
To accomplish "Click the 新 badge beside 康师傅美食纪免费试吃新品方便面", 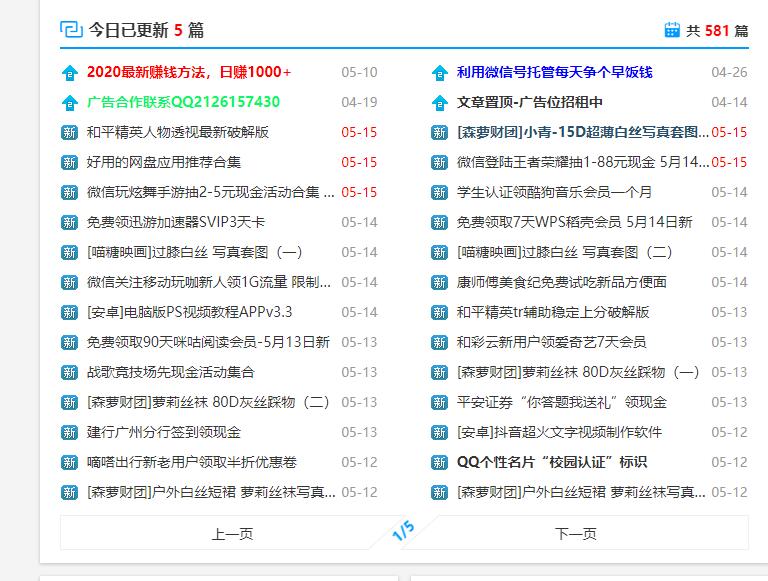I will pyautogui.click(x=439, y=283).
